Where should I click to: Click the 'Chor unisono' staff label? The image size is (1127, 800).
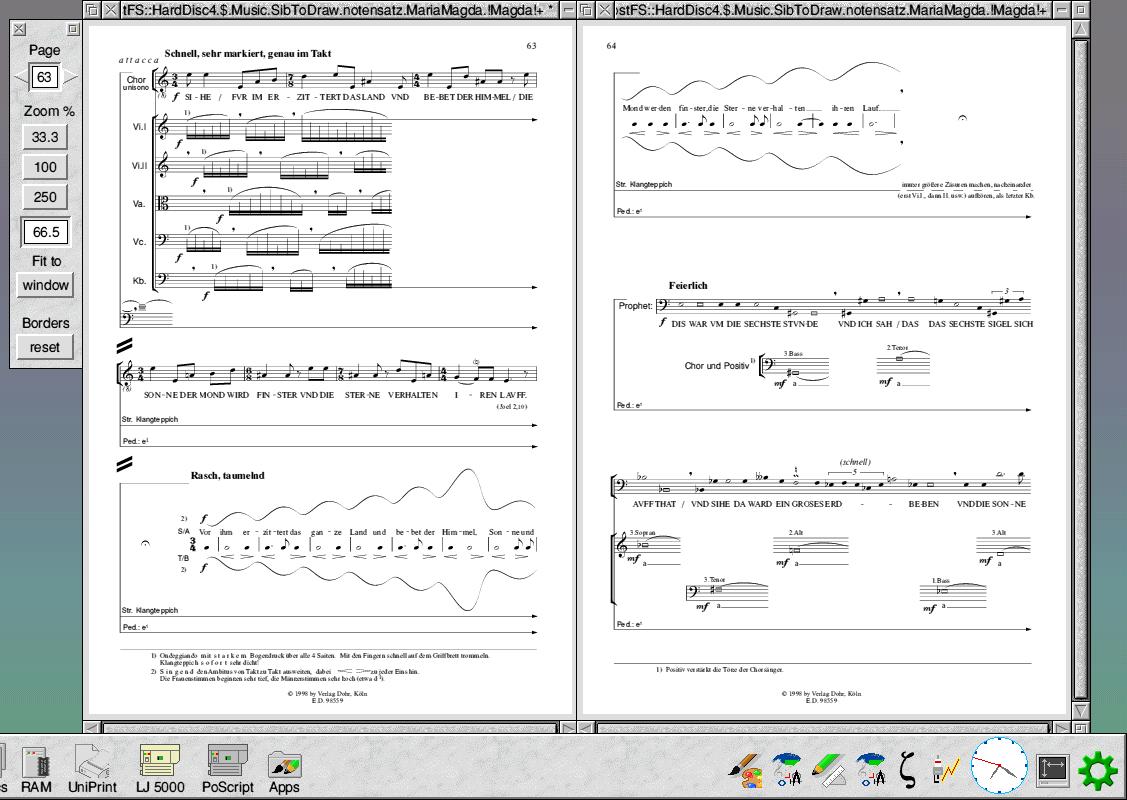click(136, 83)
